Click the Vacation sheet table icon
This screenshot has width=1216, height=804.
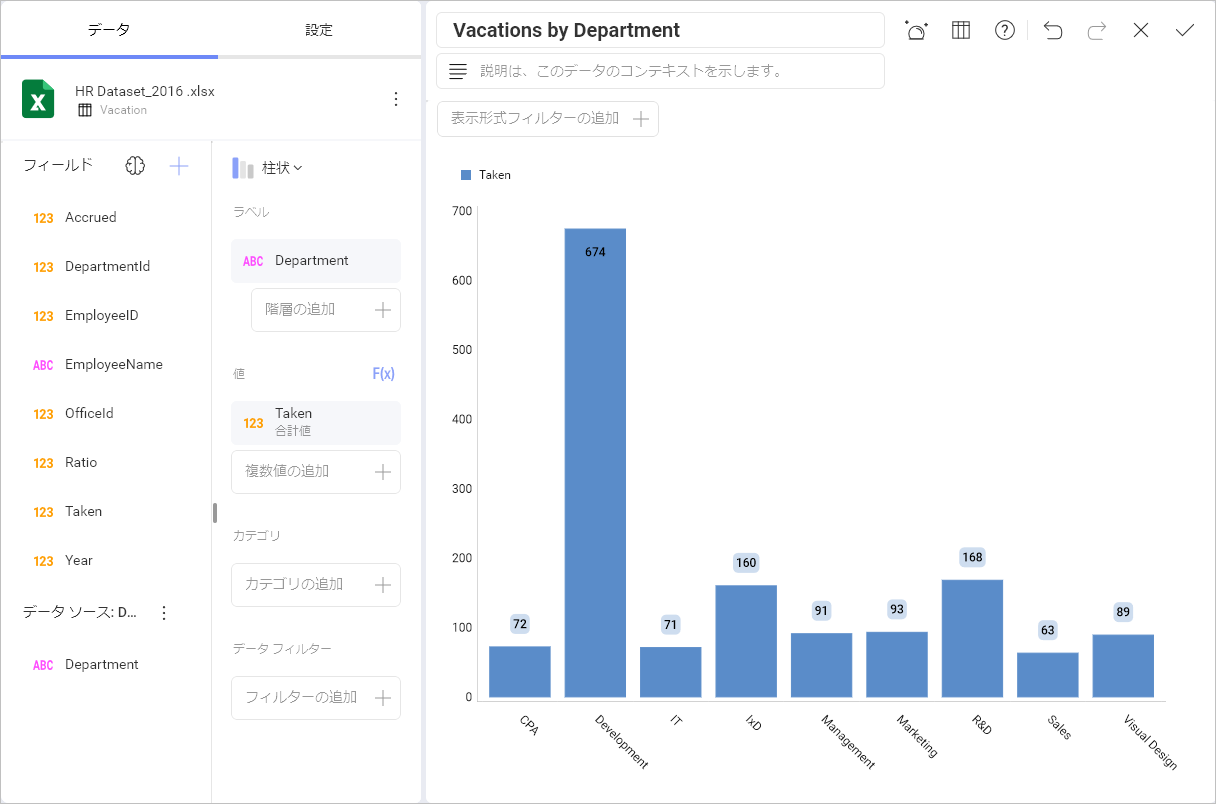click(85, 110)
